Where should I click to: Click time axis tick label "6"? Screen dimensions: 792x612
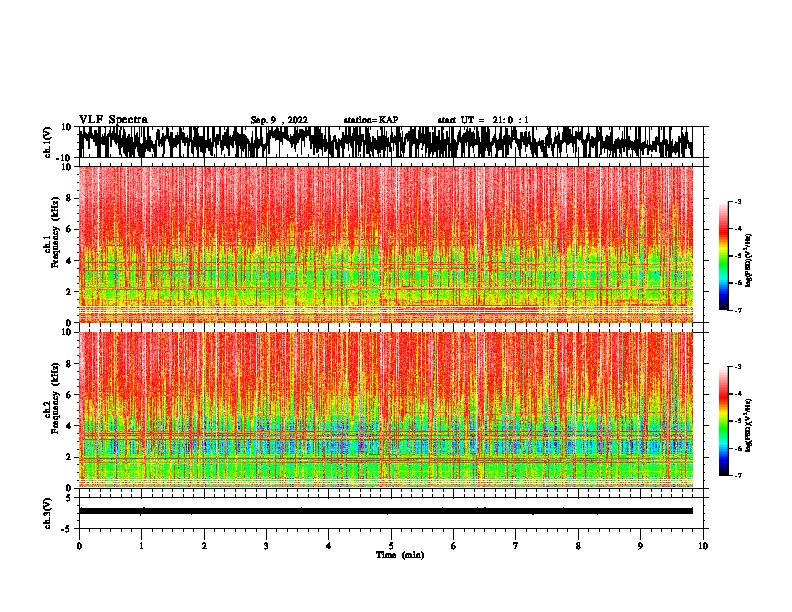(454, 546)
